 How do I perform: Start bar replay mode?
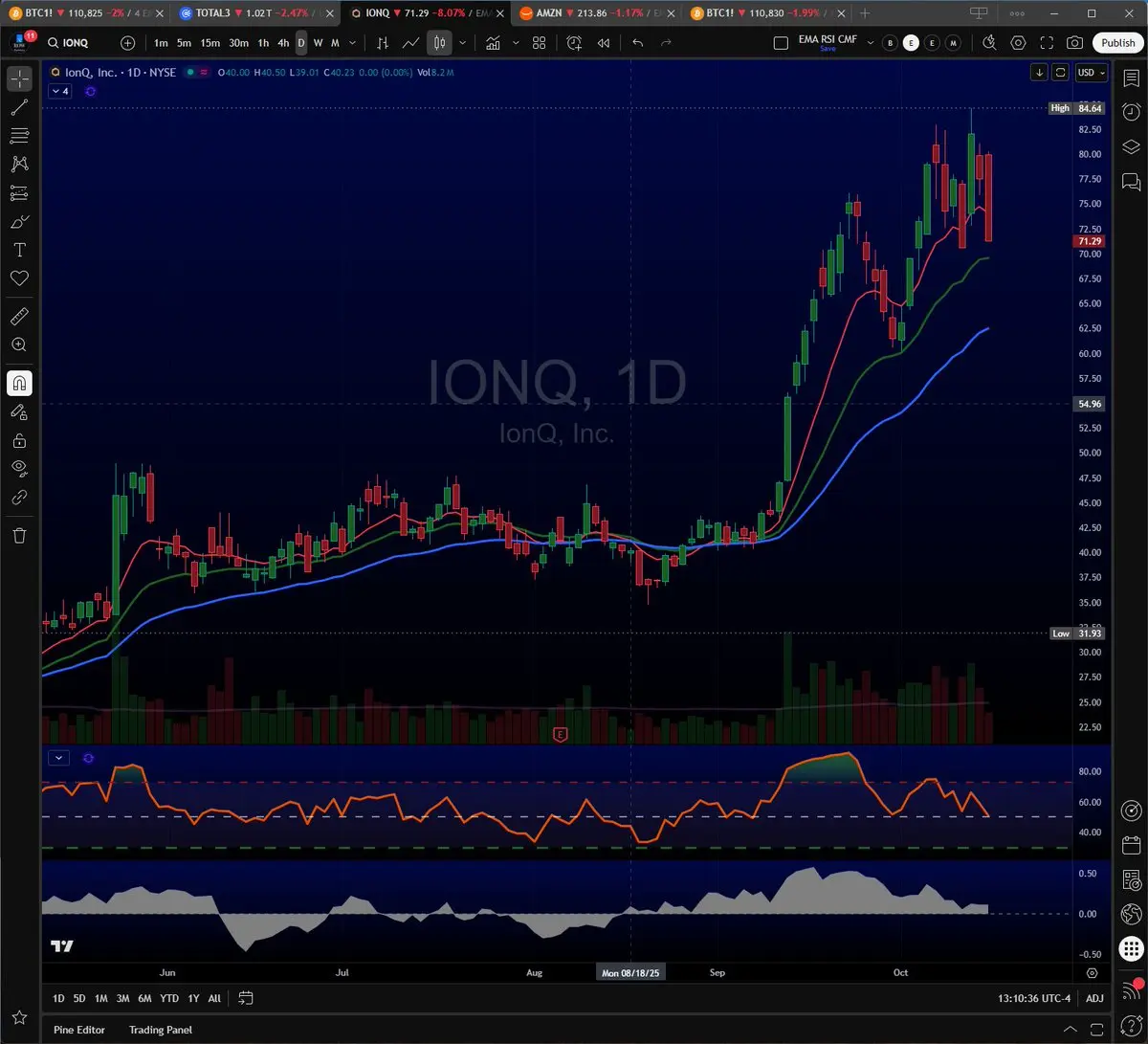point(604,43)
